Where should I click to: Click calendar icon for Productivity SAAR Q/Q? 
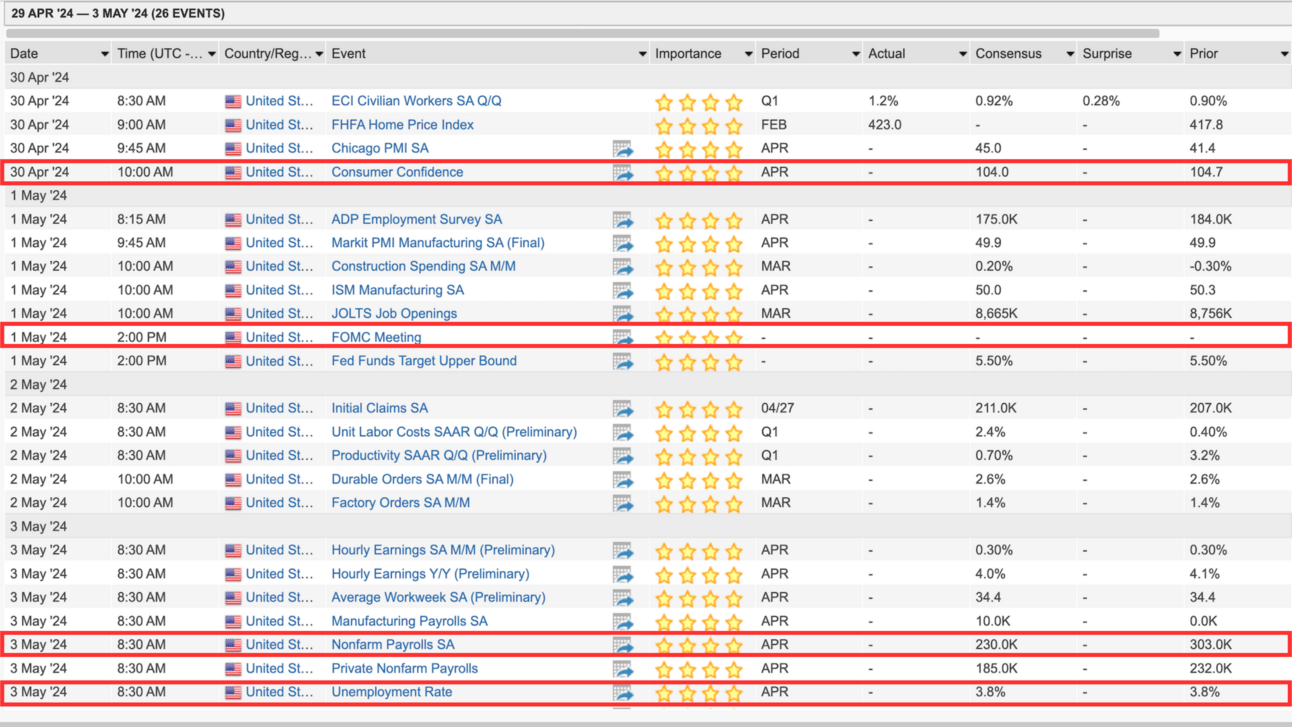click(x=623, y=456)
